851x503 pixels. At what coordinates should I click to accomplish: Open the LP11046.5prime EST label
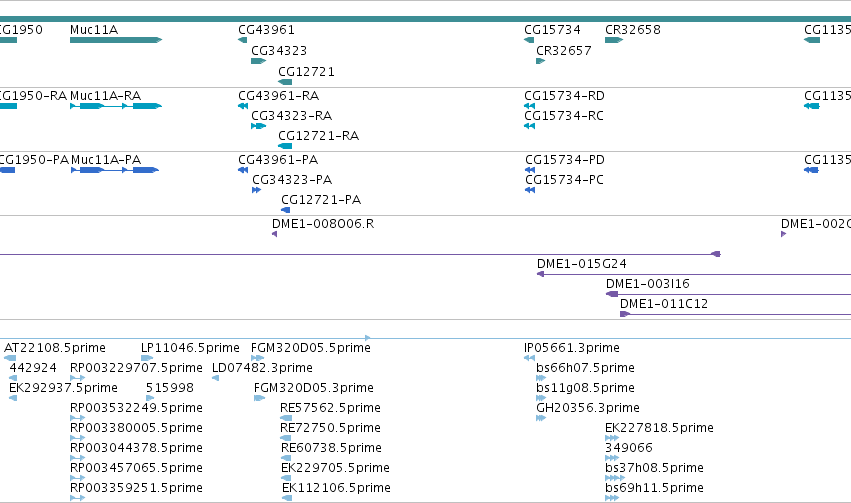click(x=190, y=348)
